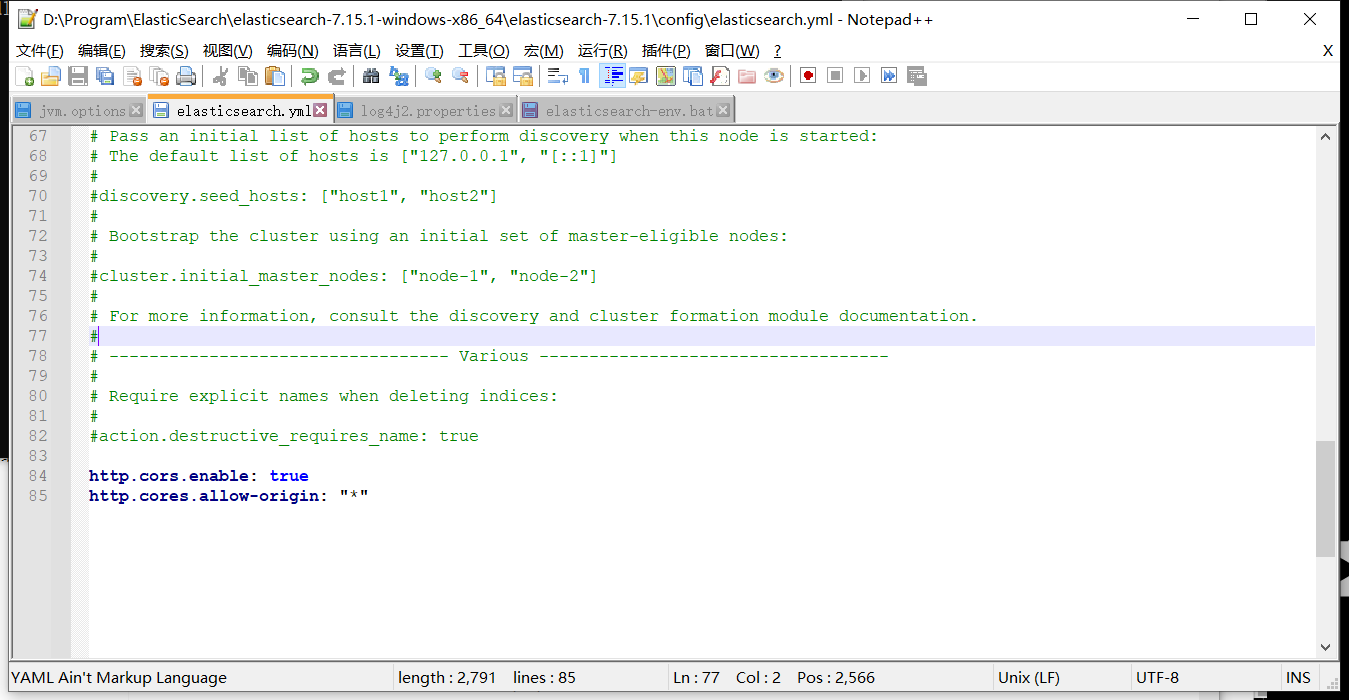Click the vertical scrollbar thumb
1349x700 pixels.
point(1325,498)
